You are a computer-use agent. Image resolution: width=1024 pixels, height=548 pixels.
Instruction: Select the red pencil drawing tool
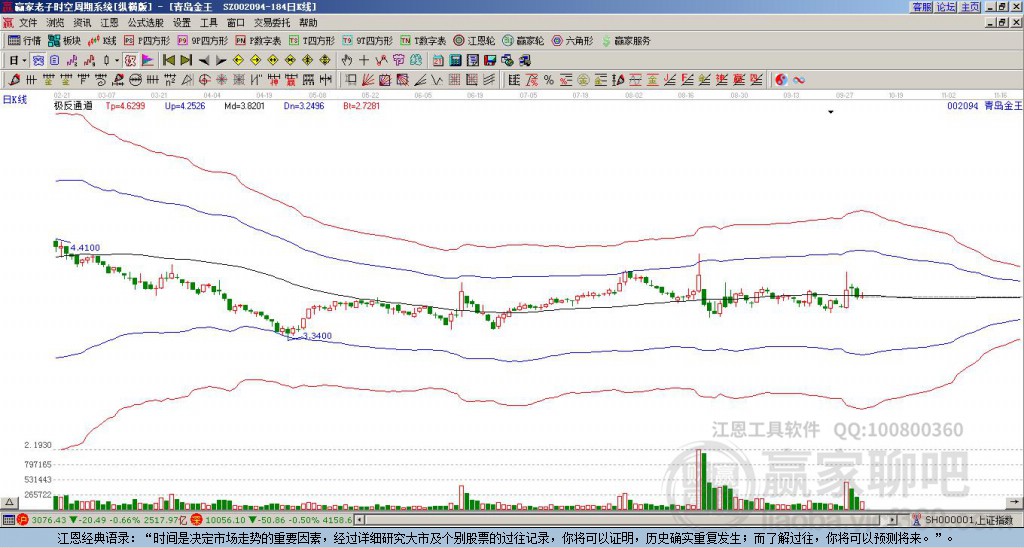[14, 80]
